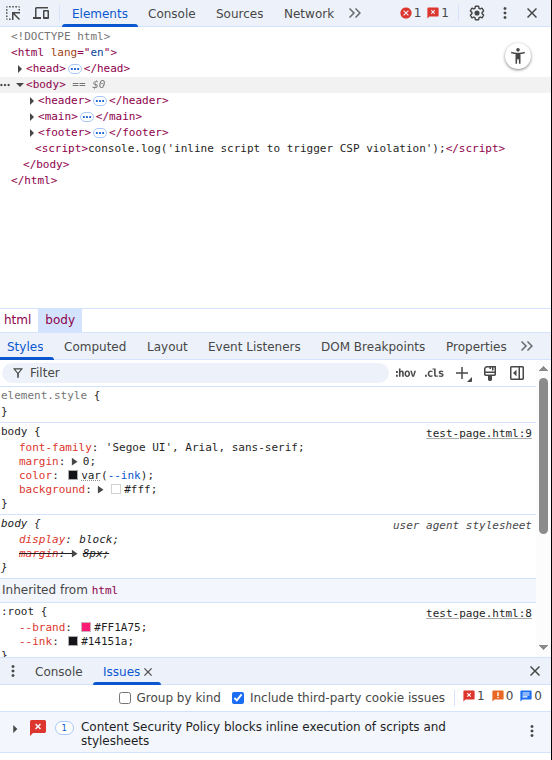Open the DOM Breakpoints pane tab
This screenshot has height=760, width=552.
(373, 347)
